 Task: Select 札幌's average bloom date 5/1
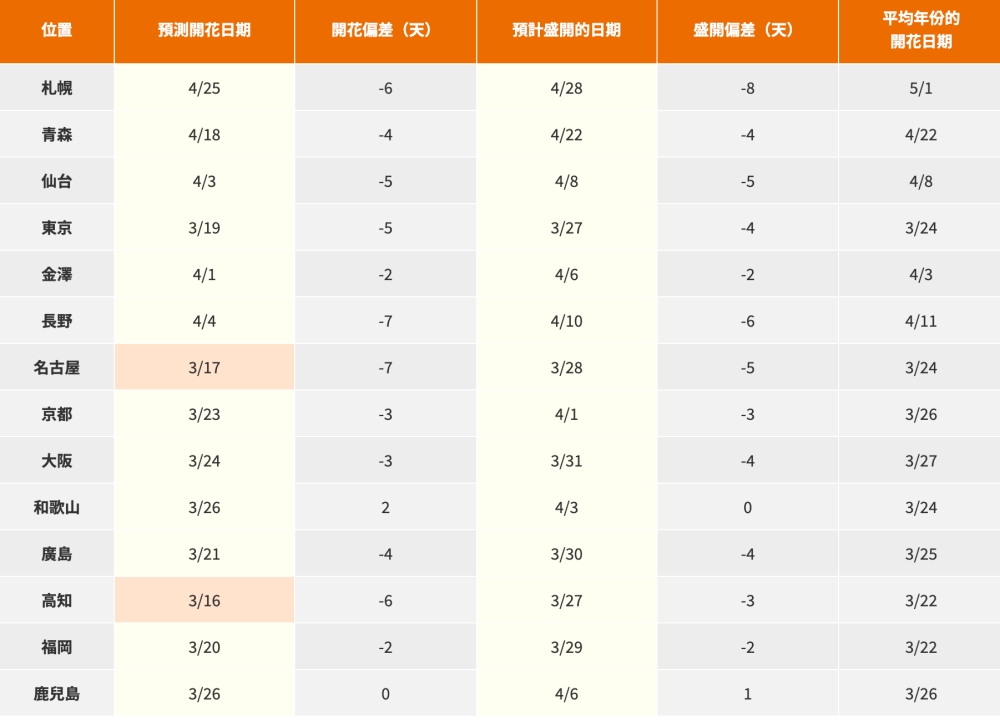coord(920,87)
